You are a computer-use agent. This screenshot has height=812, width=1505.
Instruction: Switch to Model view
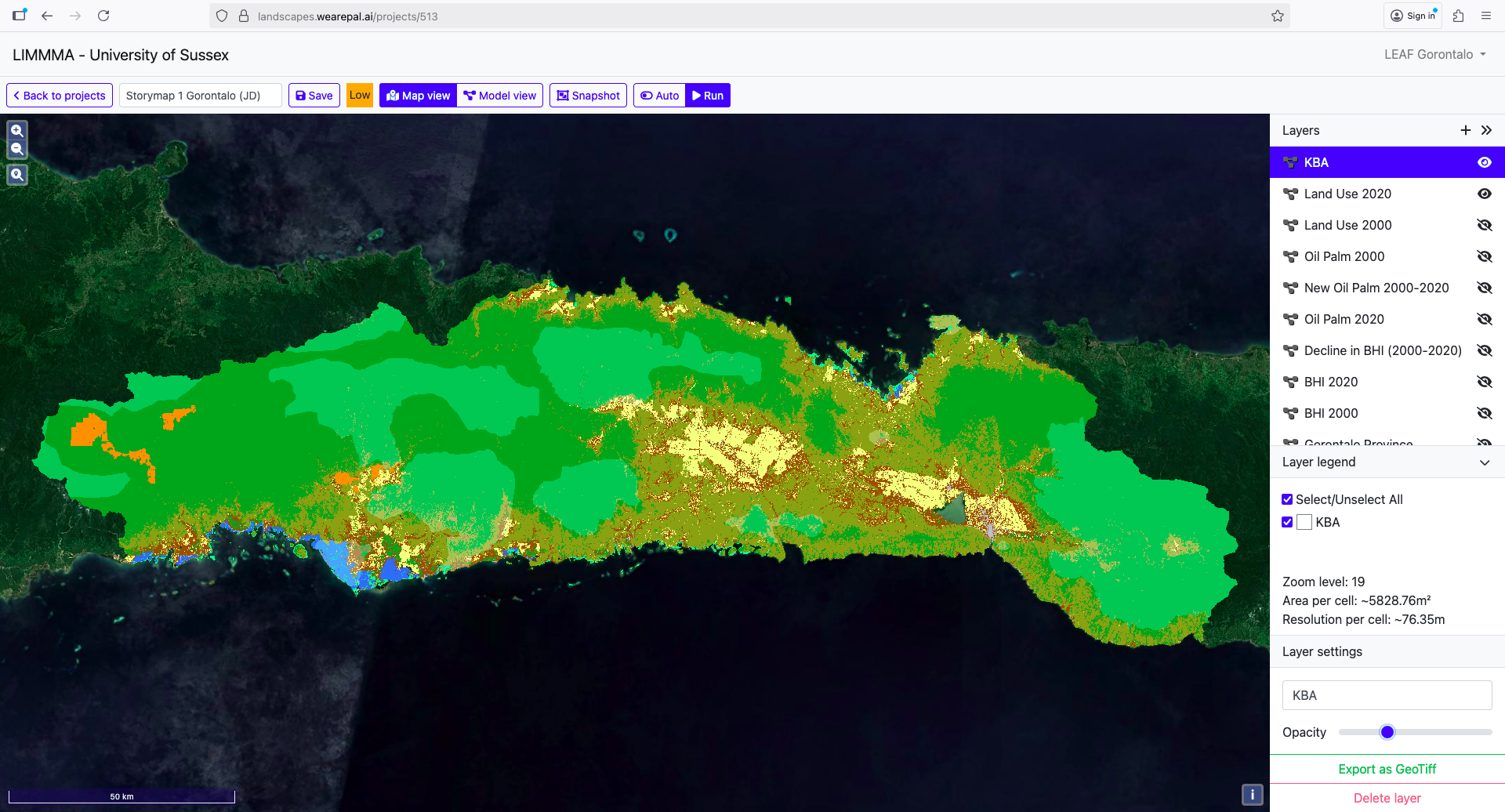(x=500, y=96)
